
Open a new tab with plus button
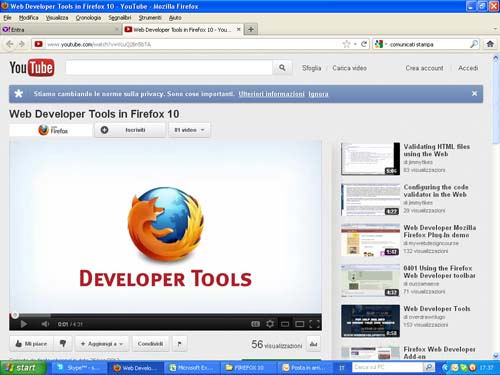[251, 29]
